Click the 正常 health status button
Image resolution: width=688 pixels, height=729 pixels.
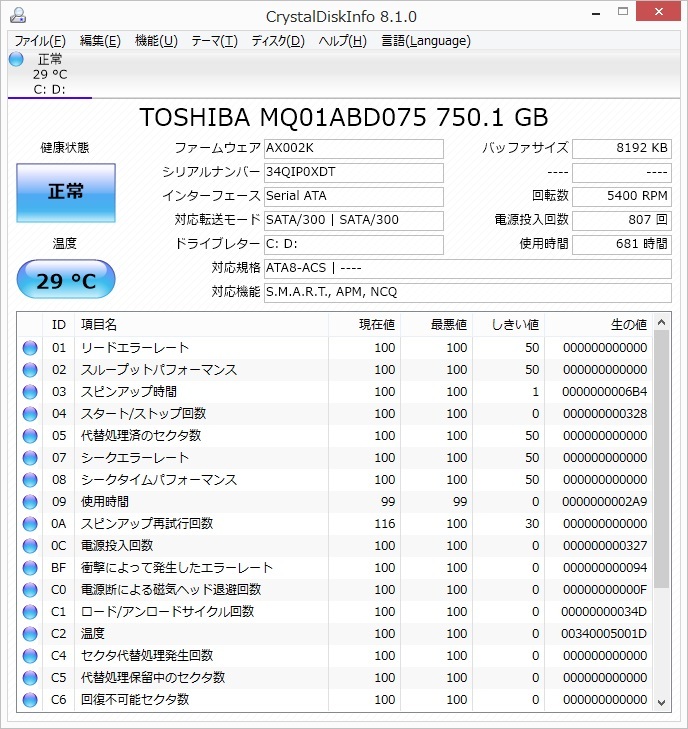click(66, 192)
